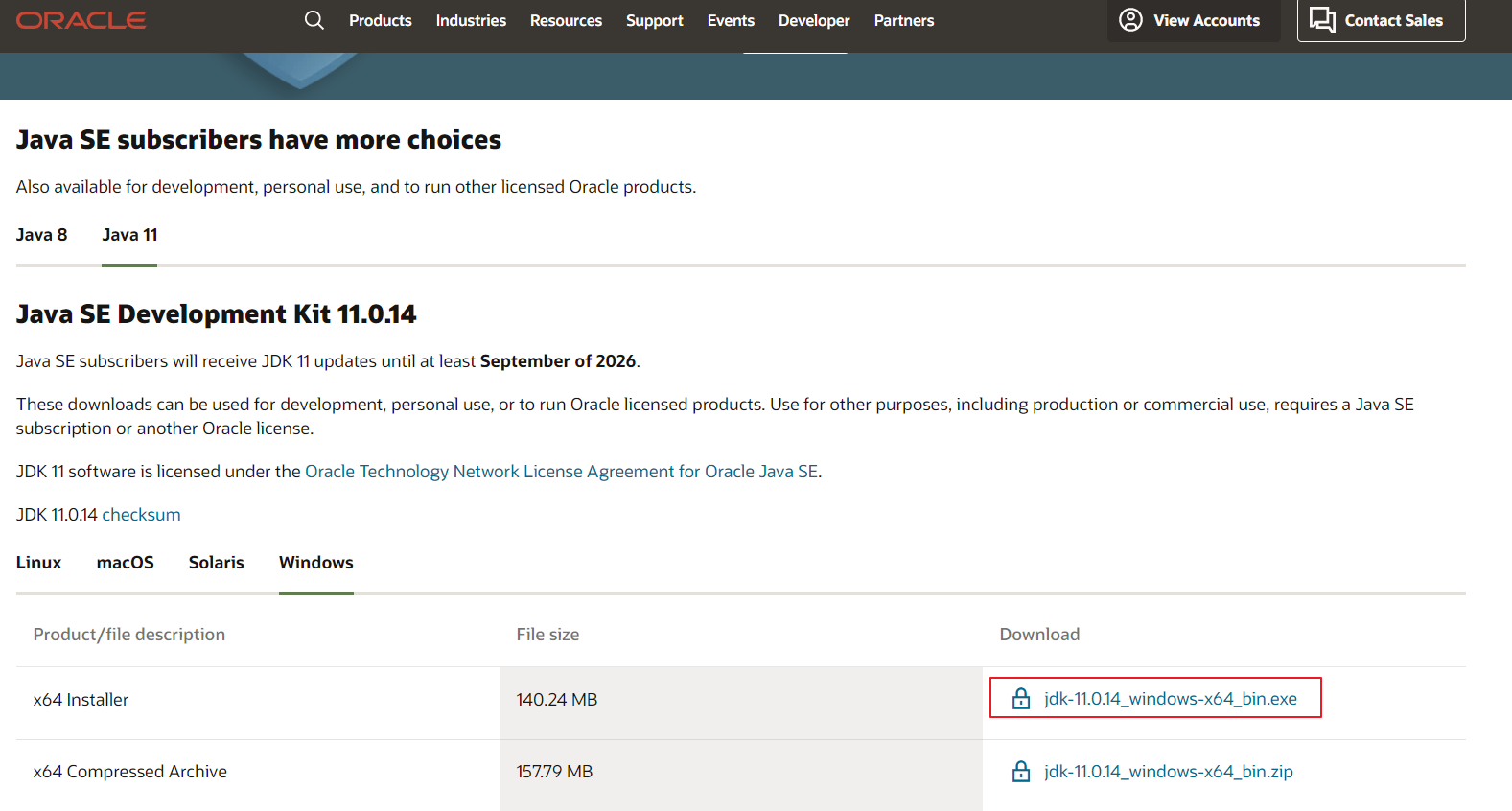1512x811 pixels.
Task: Click the View Accounts user icon
Action: (1131, 20)
